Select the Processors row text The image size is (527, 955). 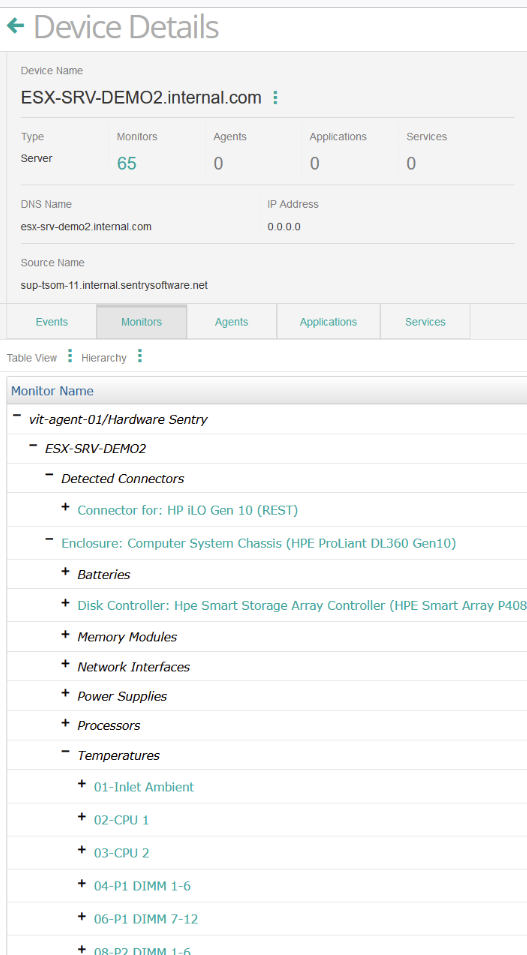[108, 725]
